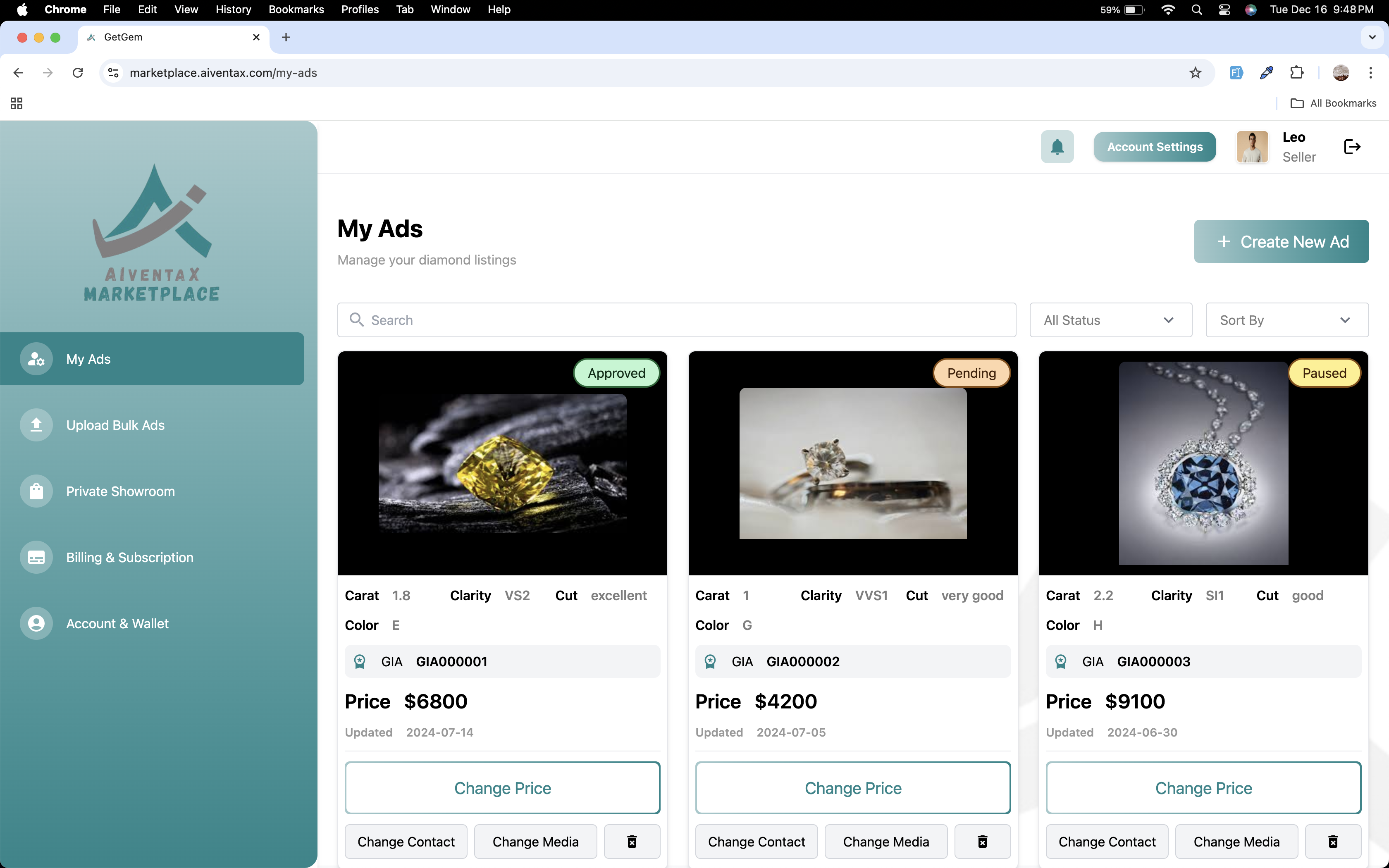Expand the All Status filter dropdown
The width and height of the screenshot is (1389, 868).
tap(1110, 320)
